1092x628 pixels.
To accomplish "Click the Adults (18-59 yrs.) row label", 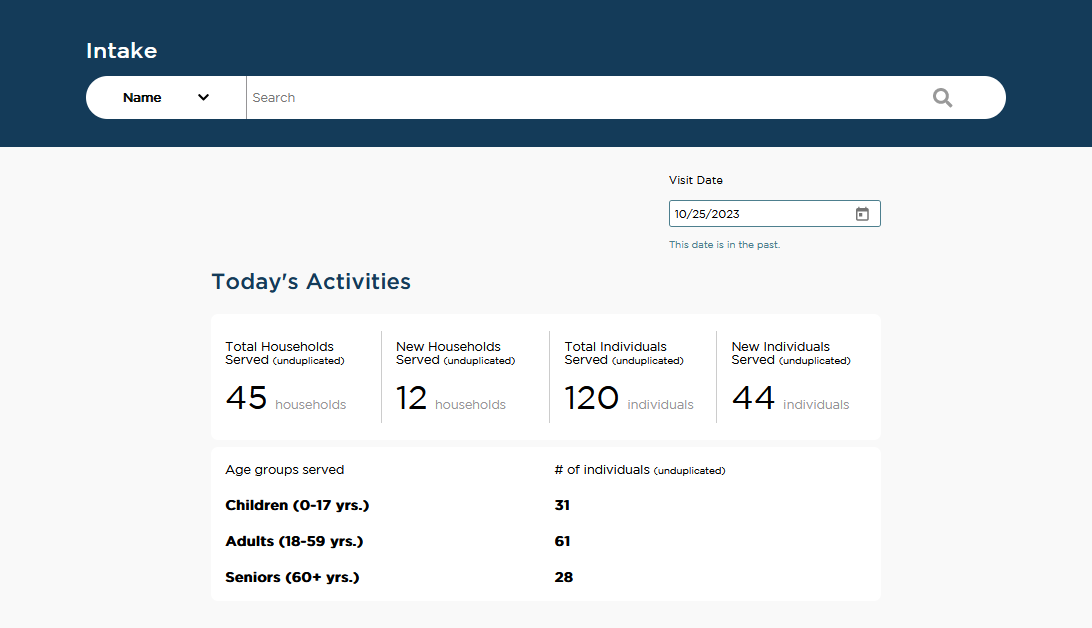I will pyautogui.click(x=294, y=542).
